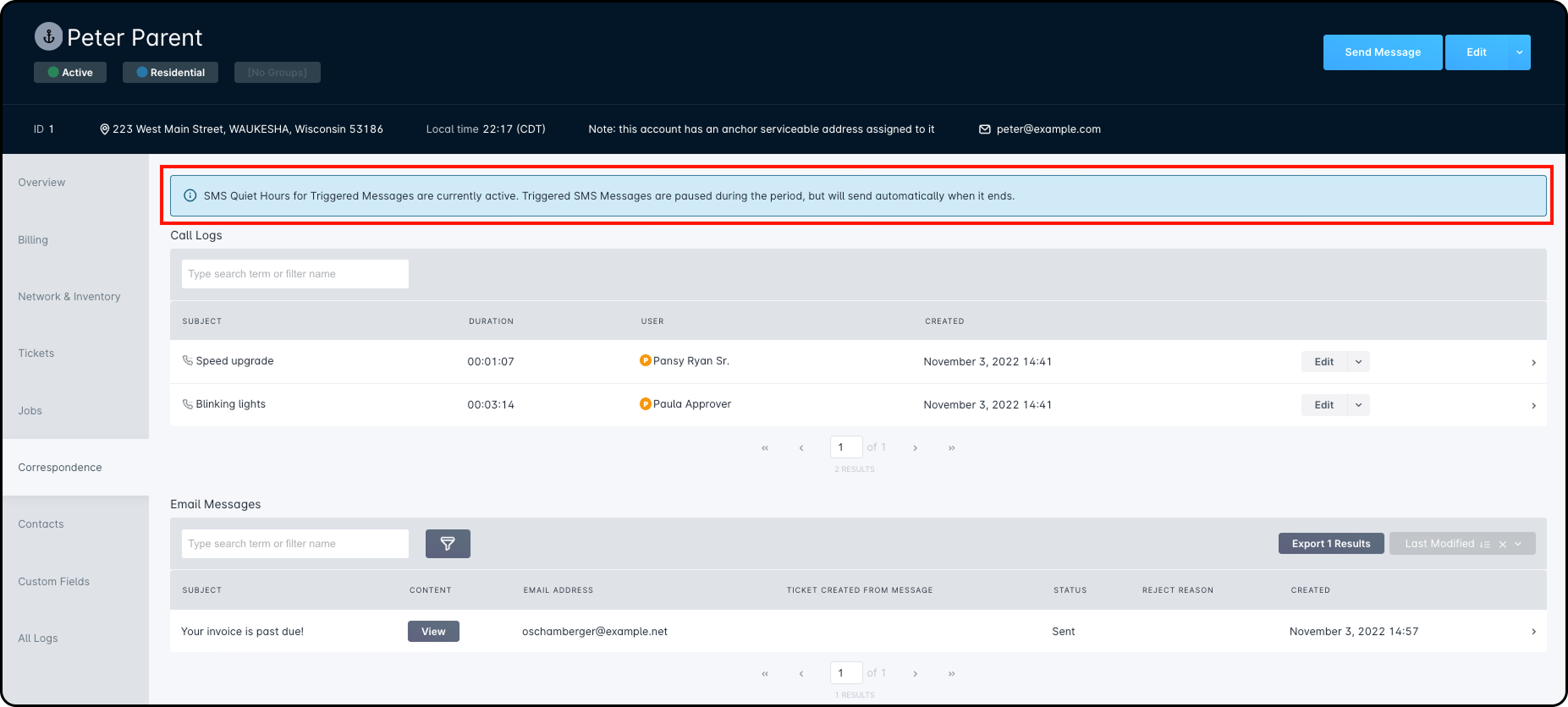Click the No Groups badge
Viewport: 1568px width, 707px height.
tap(278, 73)
